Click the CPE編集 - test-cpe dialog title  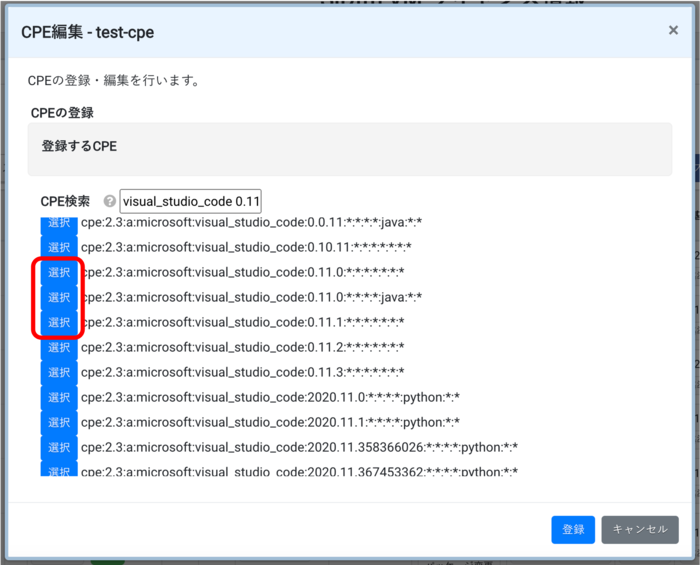point(88,32)
